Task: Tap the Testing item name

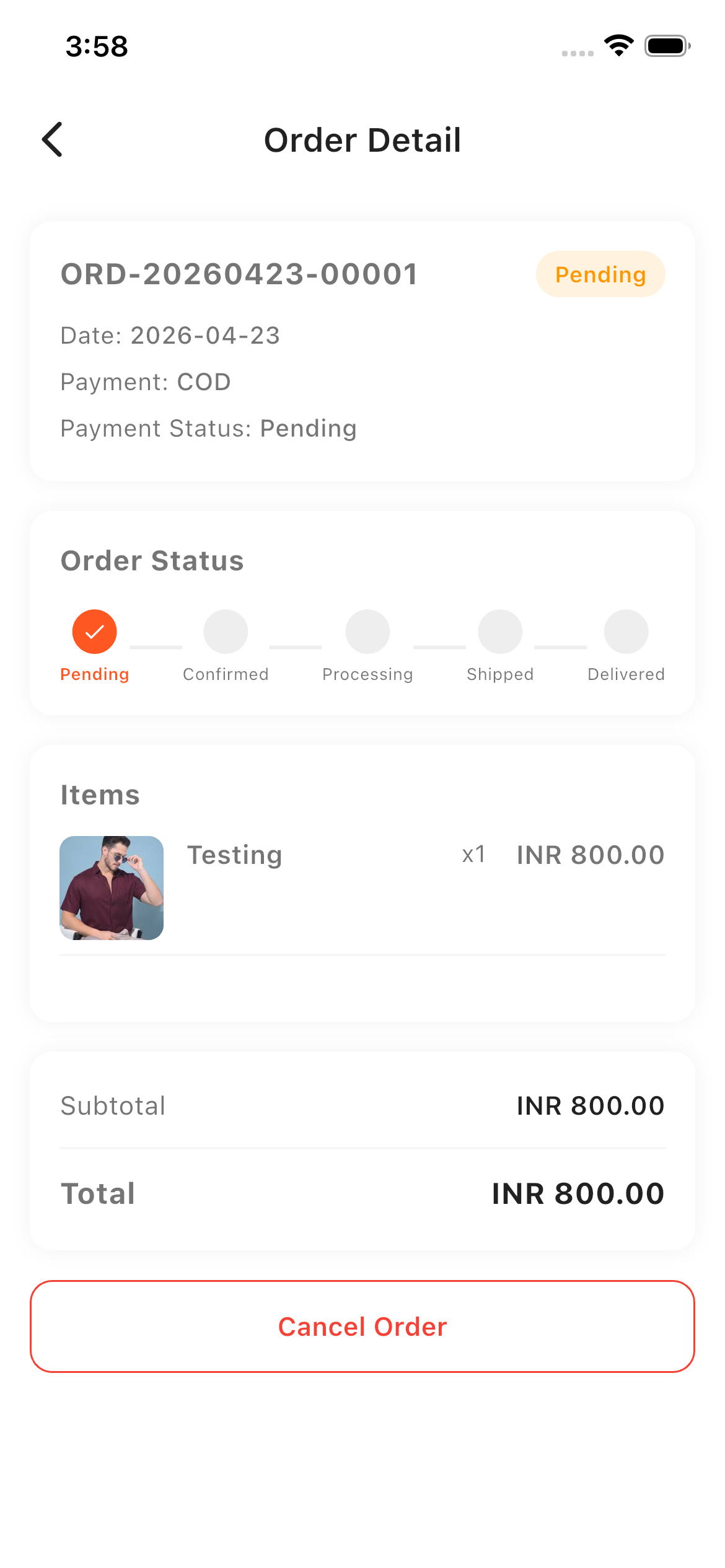Action: tap(235, 855)
